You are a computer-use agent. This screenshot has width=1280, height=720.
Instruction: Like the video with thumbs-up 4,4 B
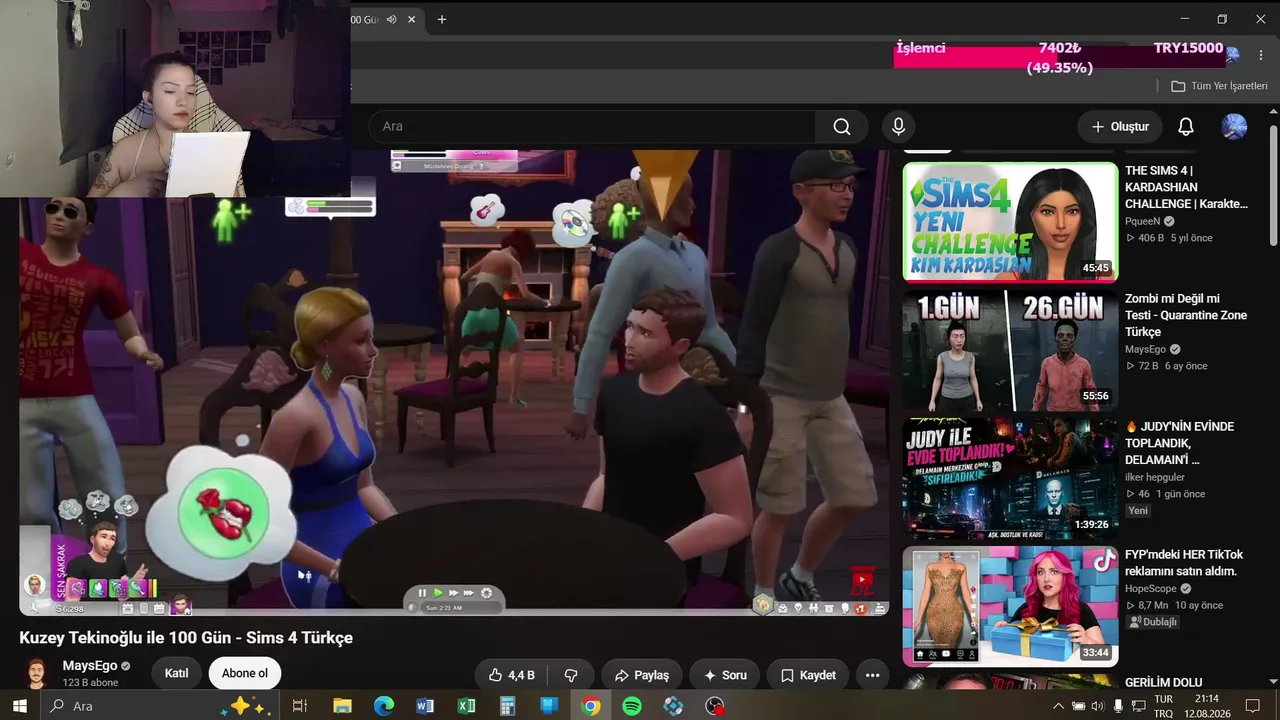[x=512, y=675]
